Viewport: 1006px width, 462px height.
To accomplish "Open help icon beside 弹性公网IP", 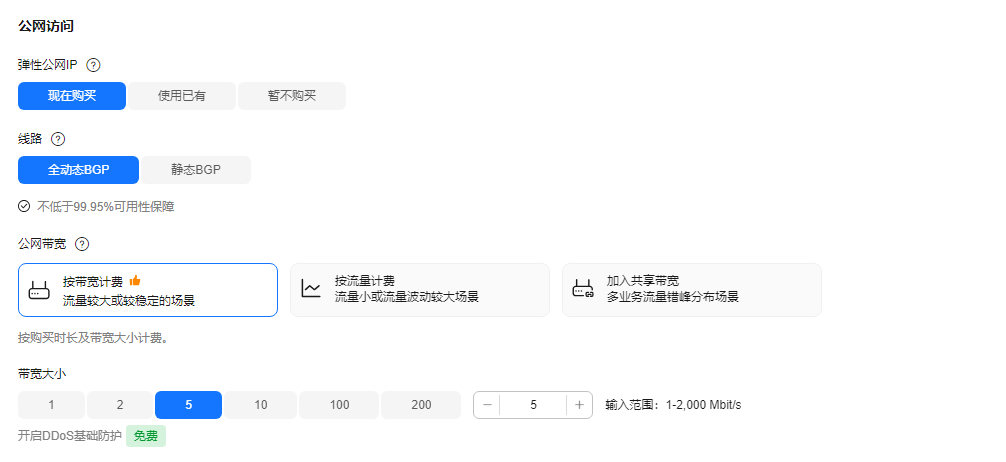I will click(x=93, y=65).
